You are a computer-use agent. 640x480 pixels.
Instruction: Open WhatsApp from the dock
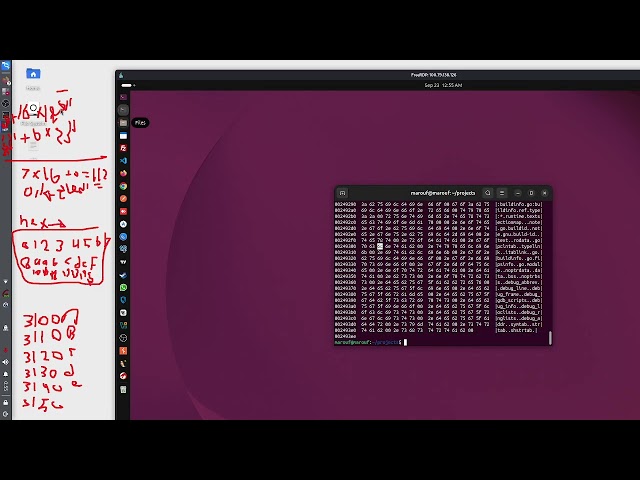pos(123,287)
